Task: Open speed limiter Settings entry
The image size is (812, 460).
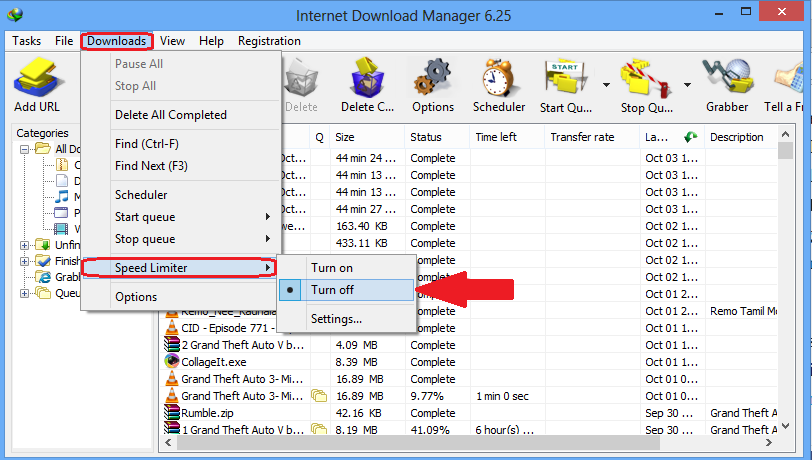Action: tap(336, 319)
